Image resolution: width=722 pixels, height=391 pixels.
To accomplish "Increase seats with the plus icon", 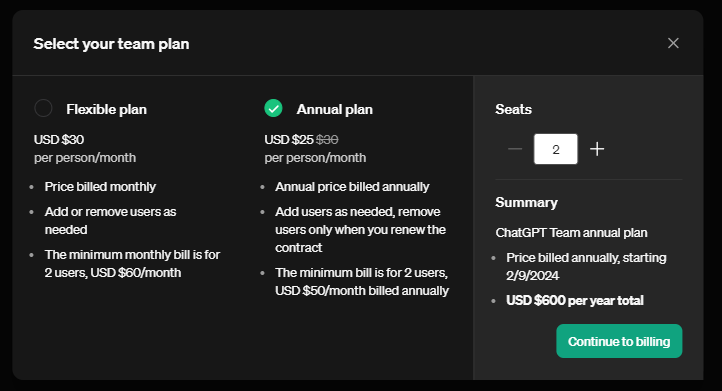I will coord(597,149).
